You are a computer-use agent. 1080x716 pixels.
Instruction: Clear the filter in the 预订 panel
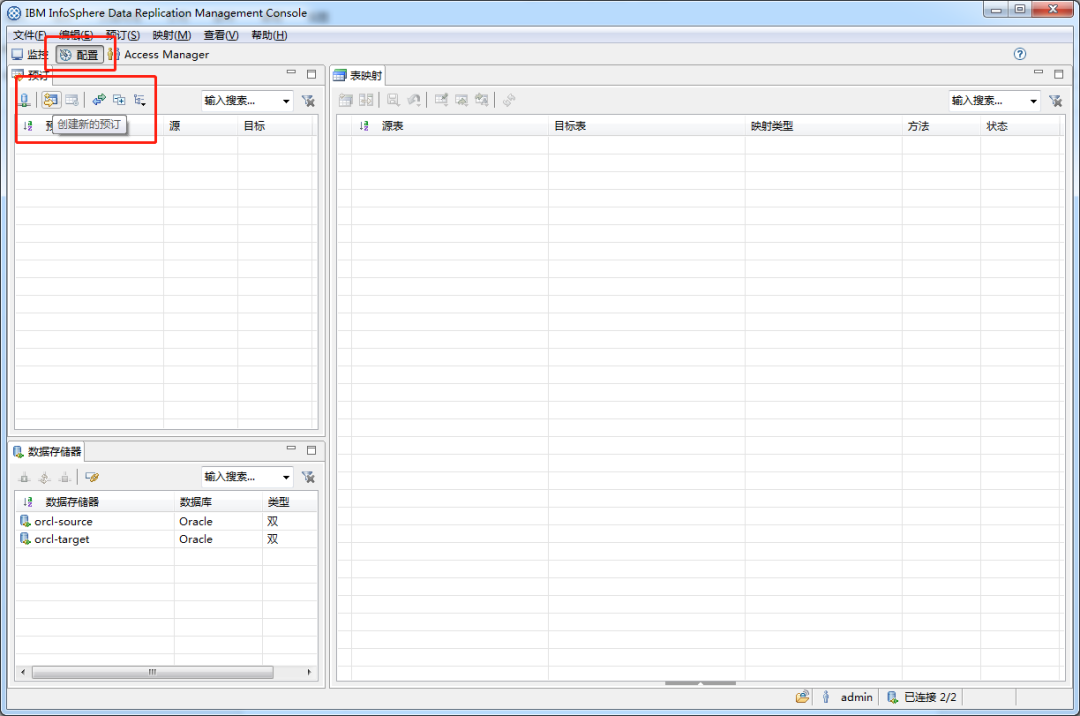point(309,101)
